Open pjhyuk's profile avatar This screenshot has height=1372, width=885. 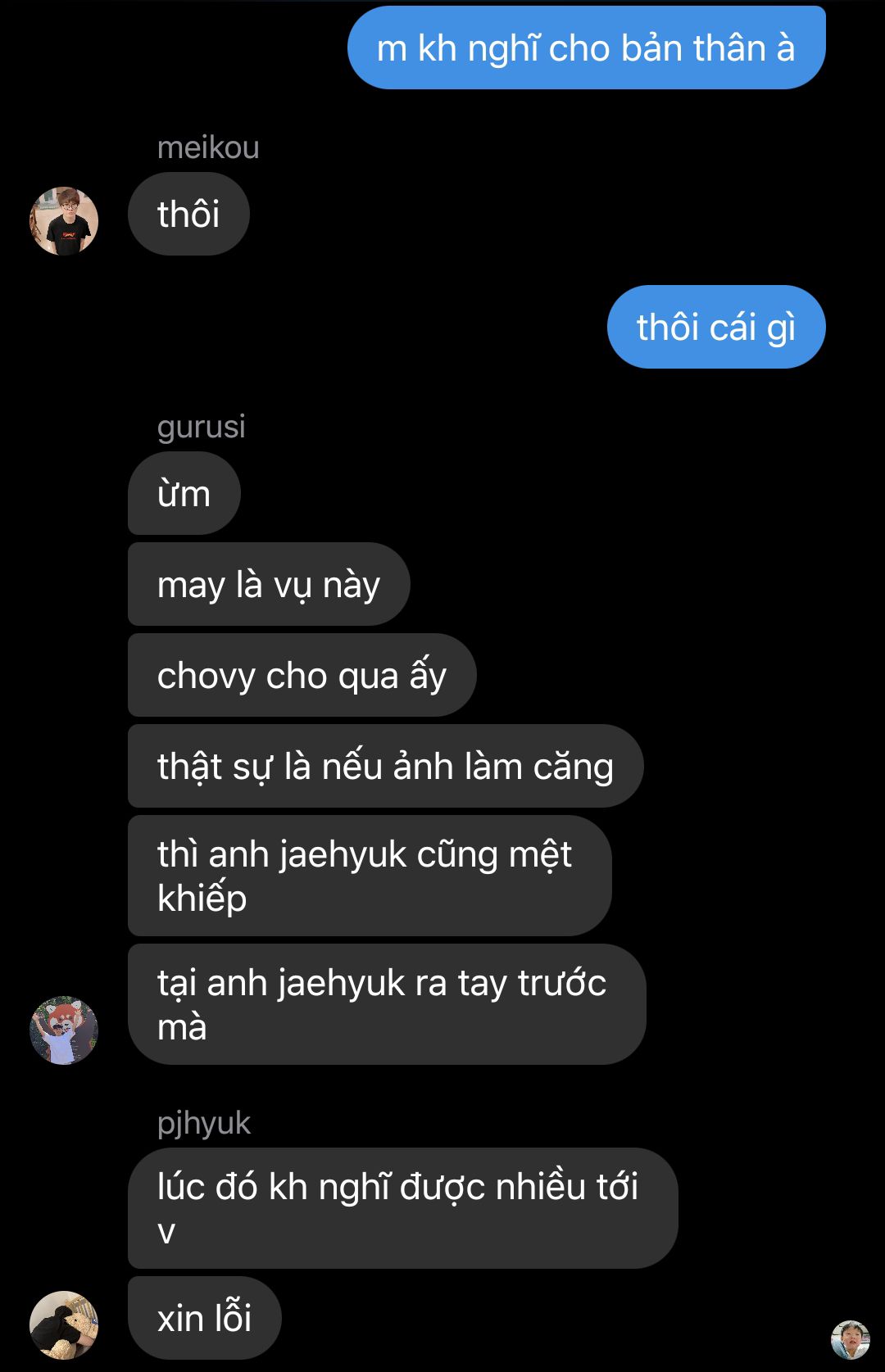64,1325
